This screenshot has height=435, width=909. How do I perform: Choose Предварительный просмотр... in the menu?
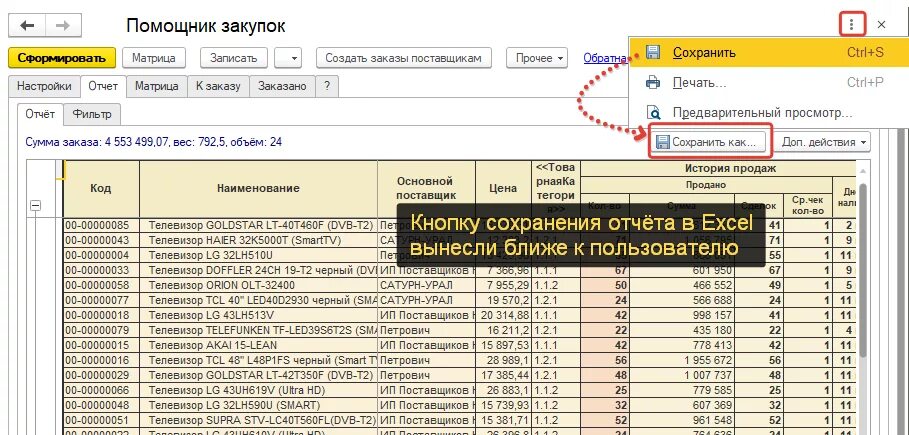tap(769, 113)
